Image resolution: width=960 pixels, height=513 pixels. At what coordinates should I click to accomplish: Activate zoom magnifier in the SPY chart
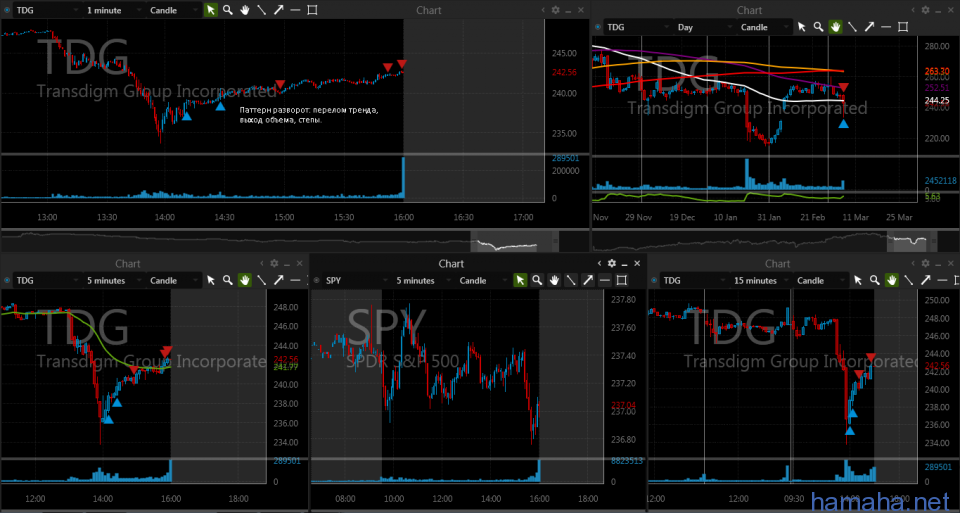point(537,280)
